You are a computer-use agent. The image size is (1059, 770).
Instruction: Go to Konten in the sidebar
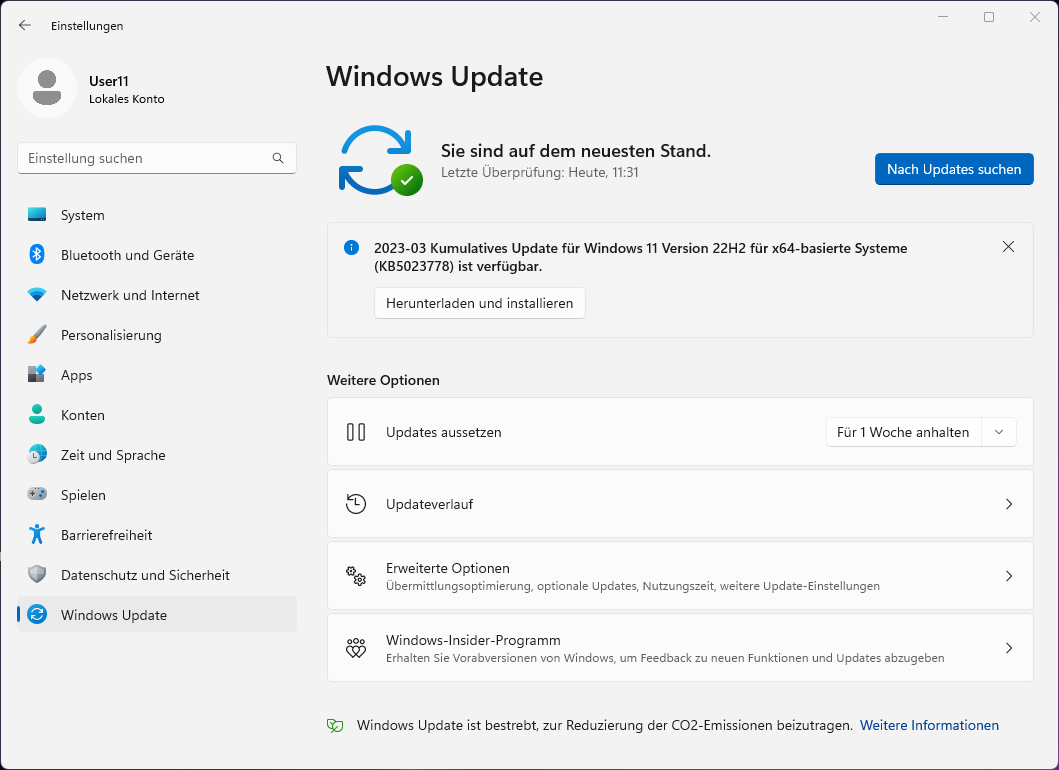pos(83,415)
